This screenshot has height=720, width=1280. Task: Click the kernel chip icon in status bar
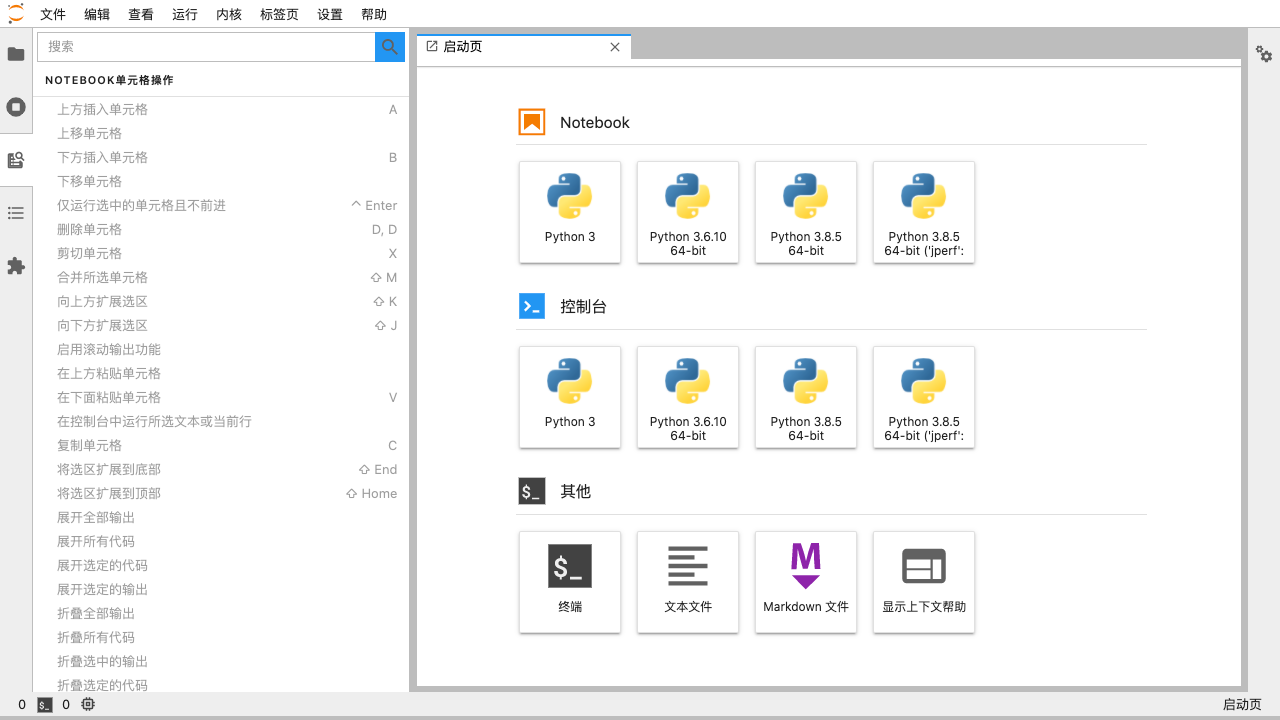point(87,704)
